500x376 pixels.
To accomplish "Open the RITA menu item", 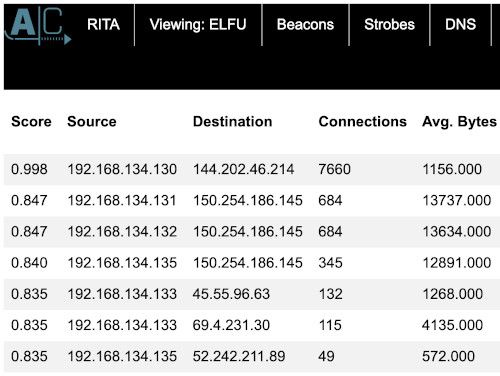I will coord(103,24).
